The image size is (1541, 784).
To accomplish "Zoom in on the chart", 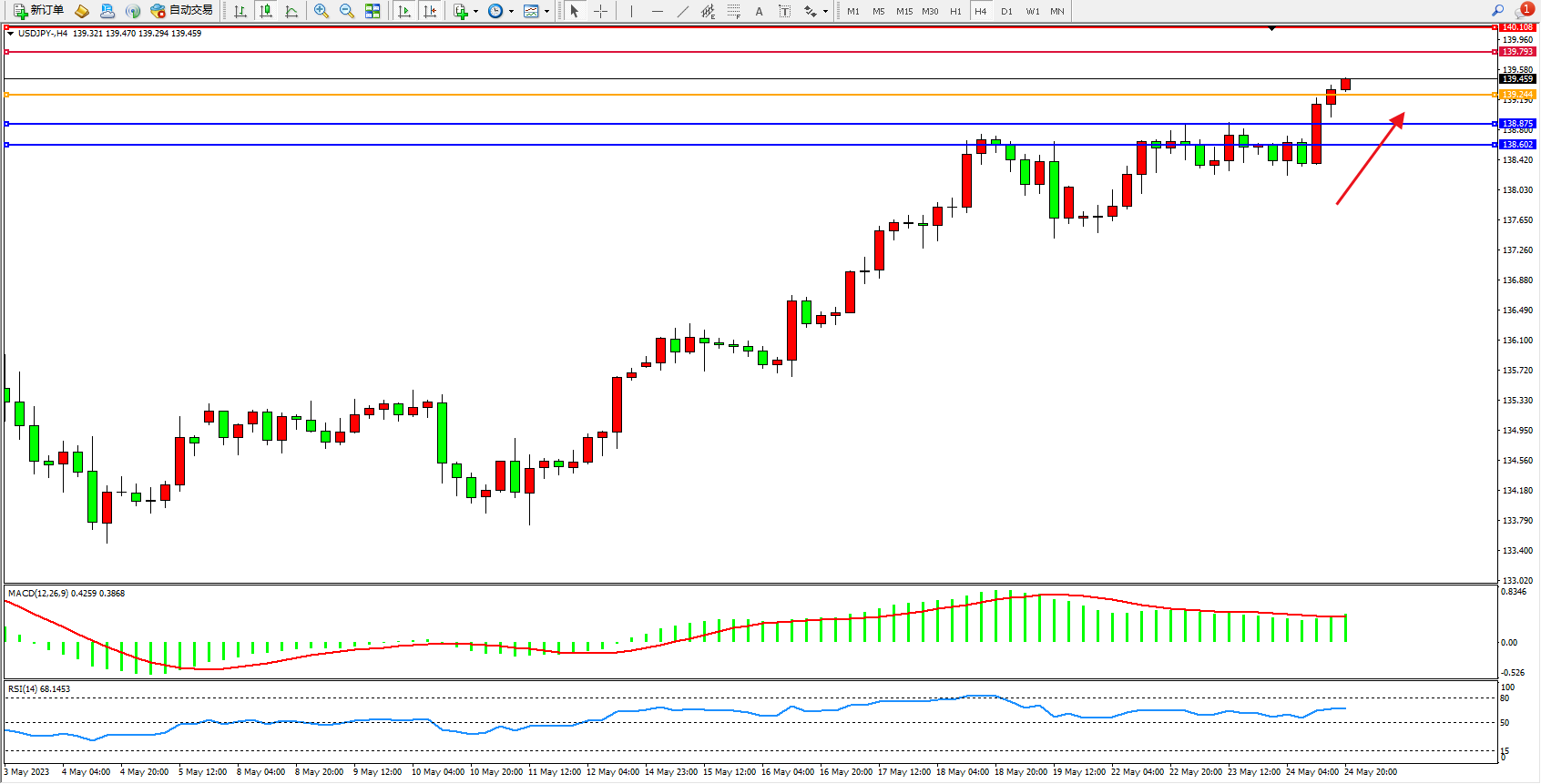I will point(321,11).
